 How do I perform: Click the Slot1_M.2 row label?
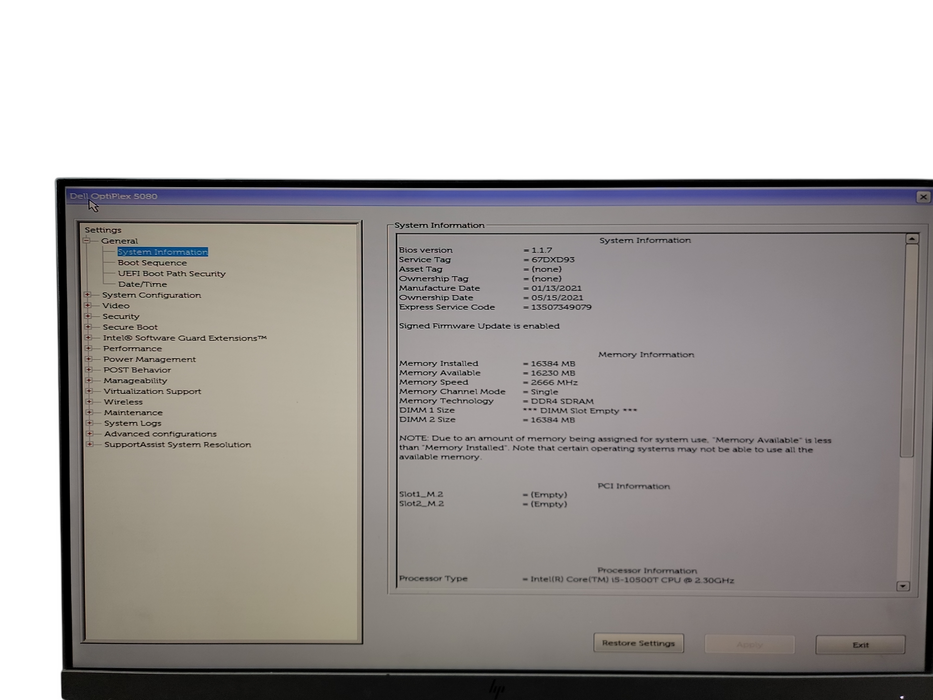(421, 495)
